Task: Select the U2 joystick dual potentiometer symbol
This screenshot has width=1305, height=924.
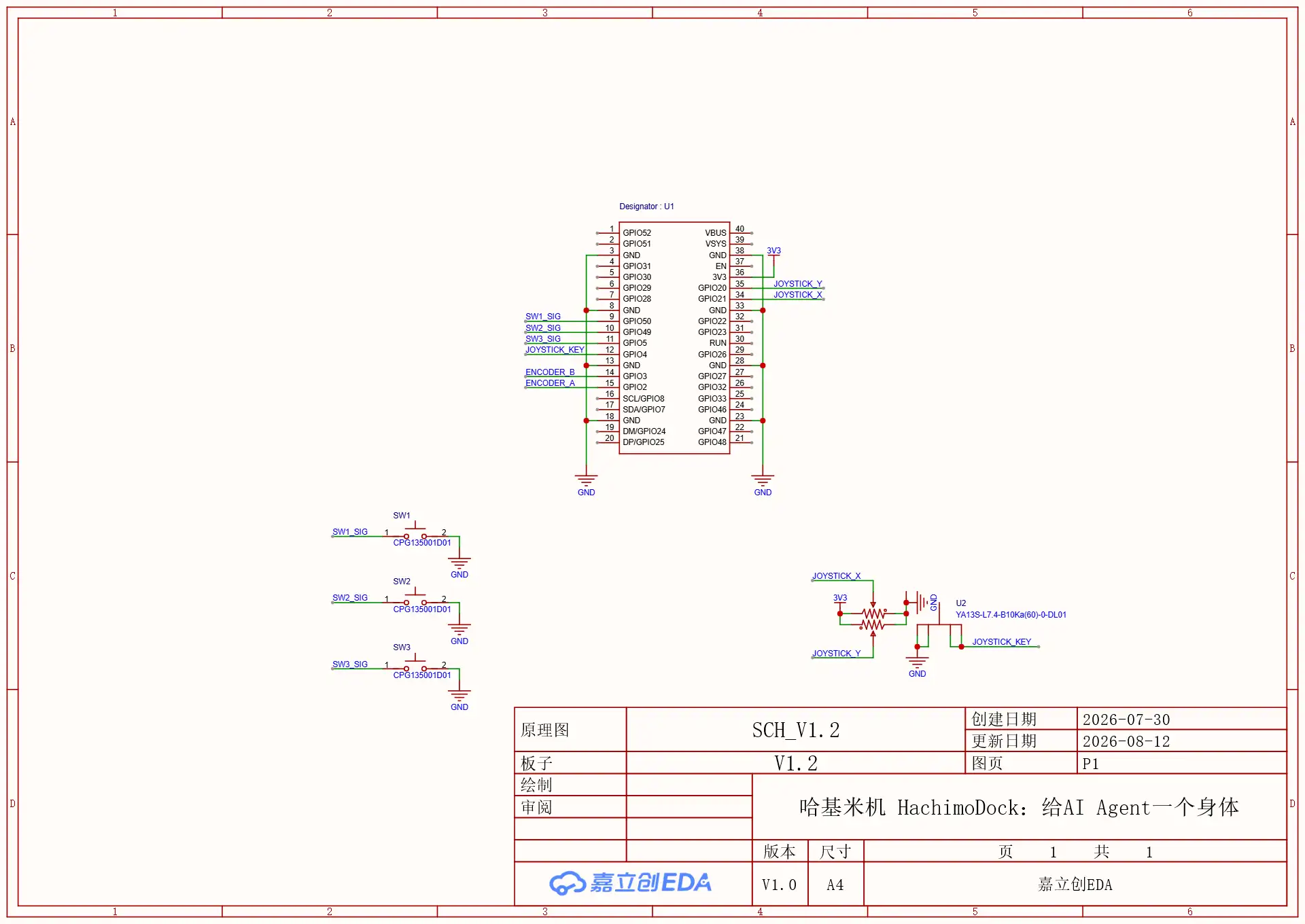Action: coord(873,619)
